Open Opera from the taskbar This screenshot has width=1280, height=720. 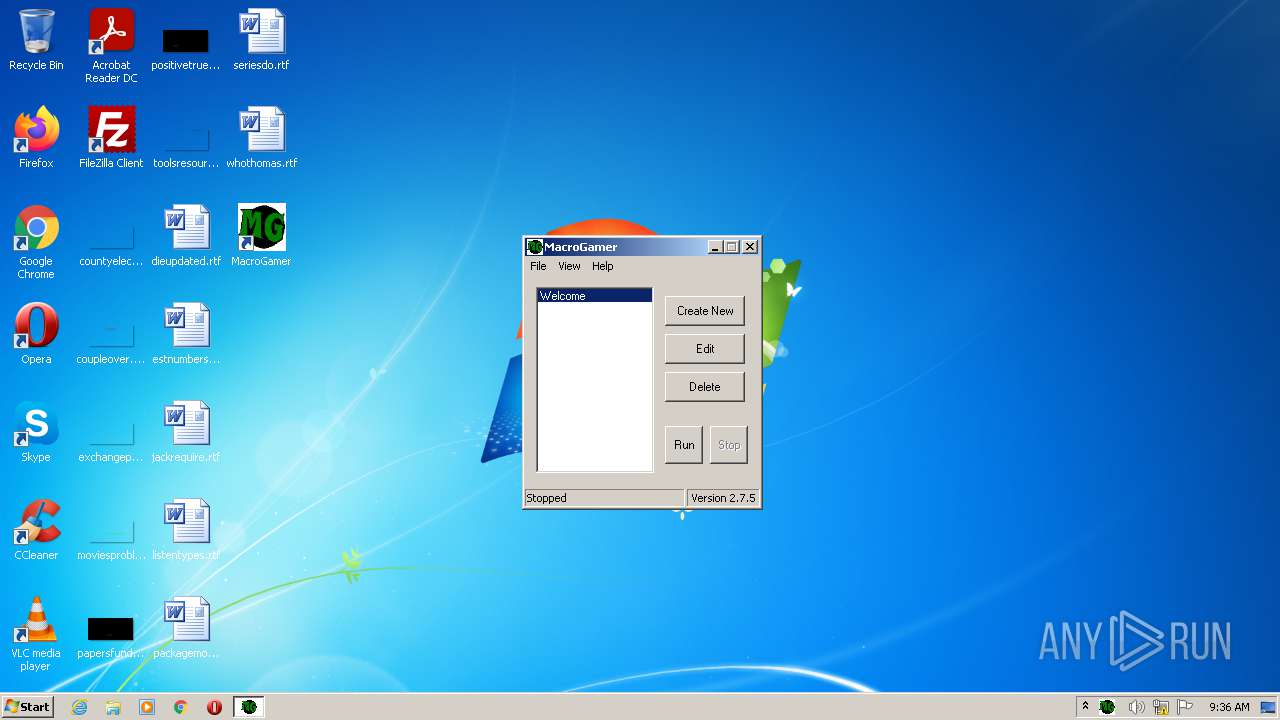coord(214,707)
